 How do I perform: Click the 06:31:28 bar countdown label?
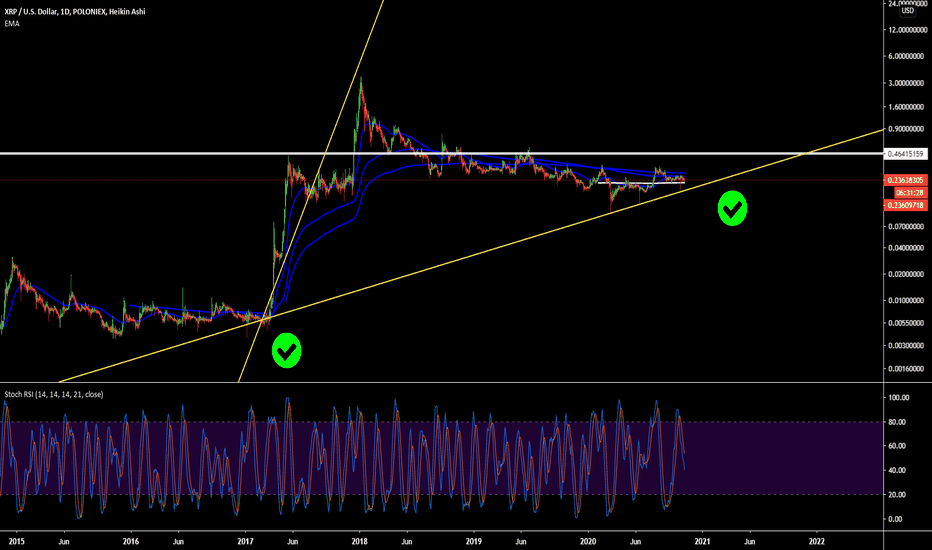point(910,193)
